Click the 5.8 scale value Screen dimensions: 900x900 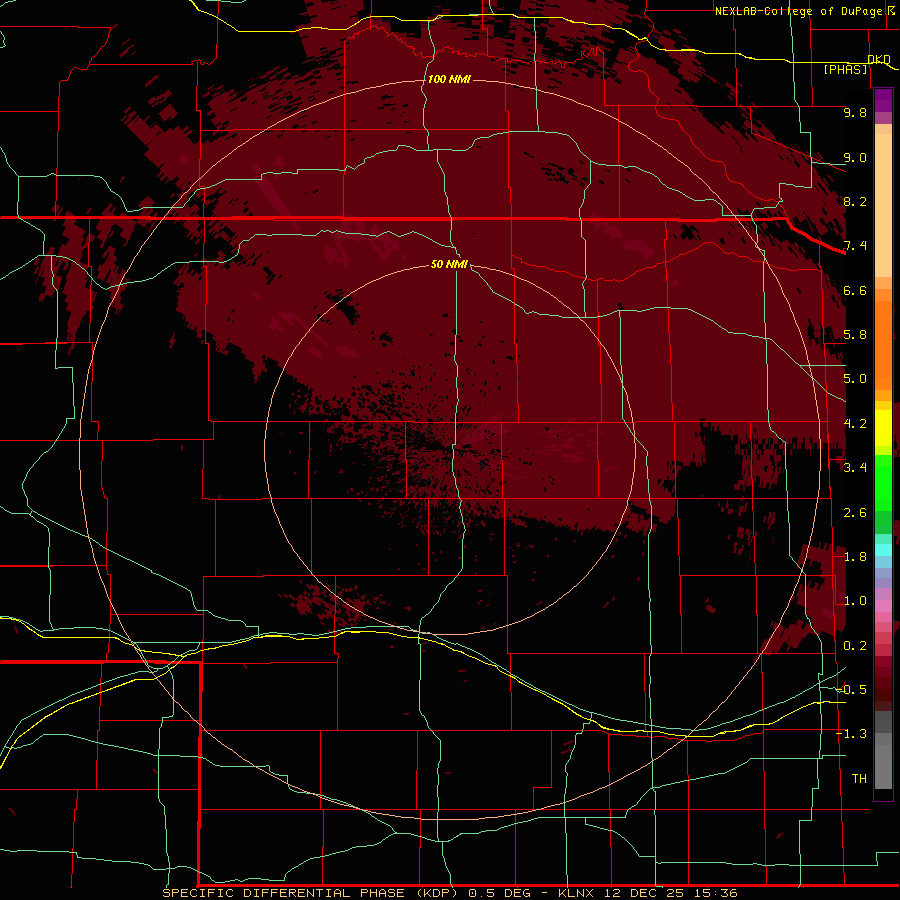(x=855, y=335)
